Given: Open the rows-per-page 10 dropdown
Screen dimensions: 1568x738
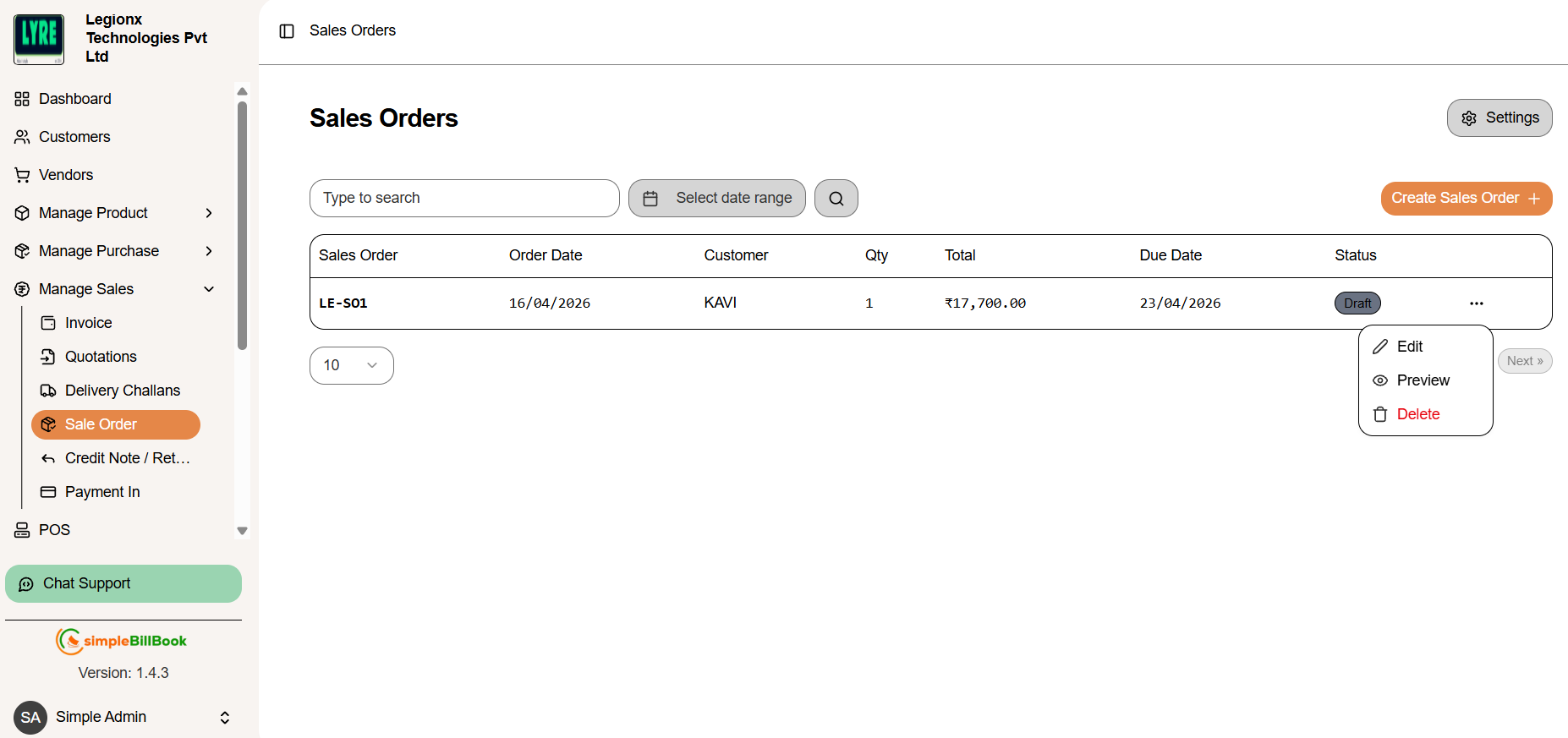Looking at the screenshot, I should pyautogui.click(x=352, y=365).
